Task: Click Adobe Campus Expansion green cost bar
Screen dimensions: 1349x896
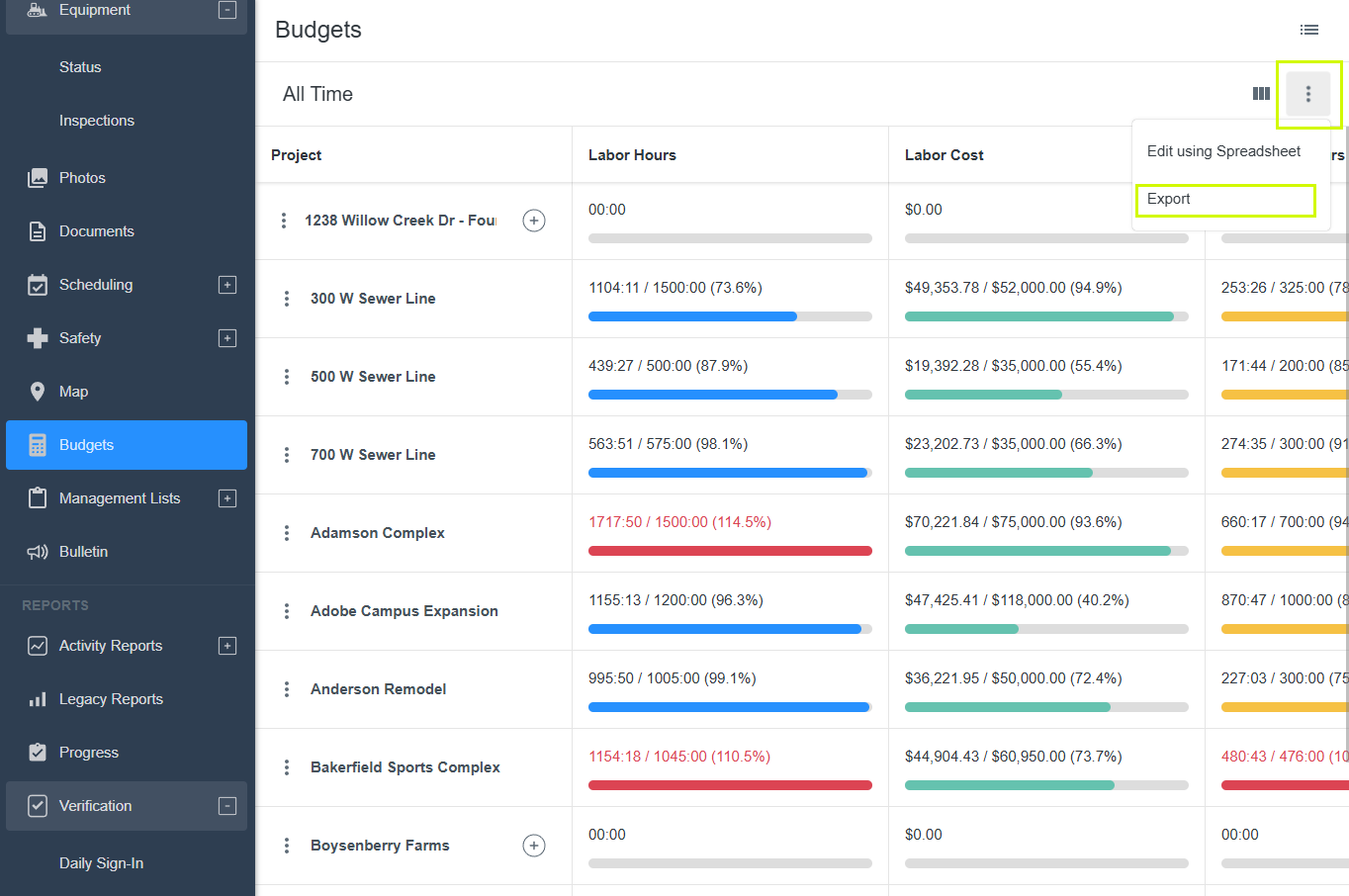Action: pos(961,629)
